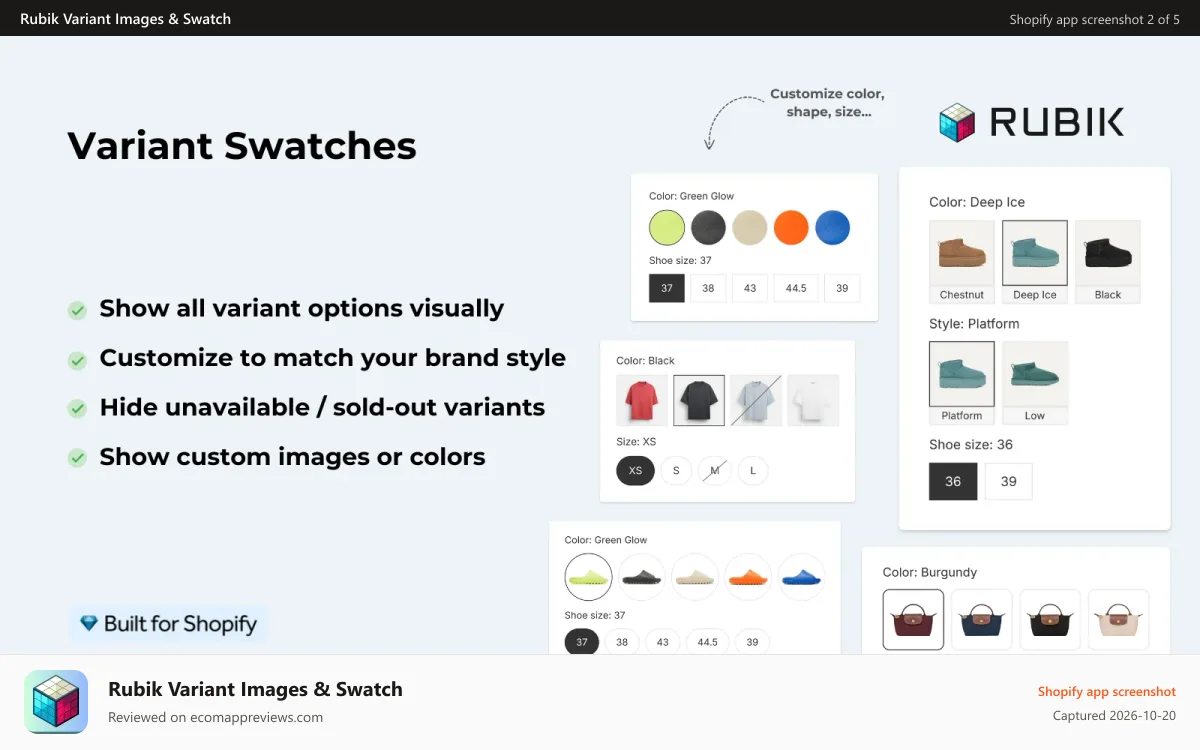Pick shoe size 39 next to 36
The height and width of the screenshot is (750, 1200).
point(1009,481)
